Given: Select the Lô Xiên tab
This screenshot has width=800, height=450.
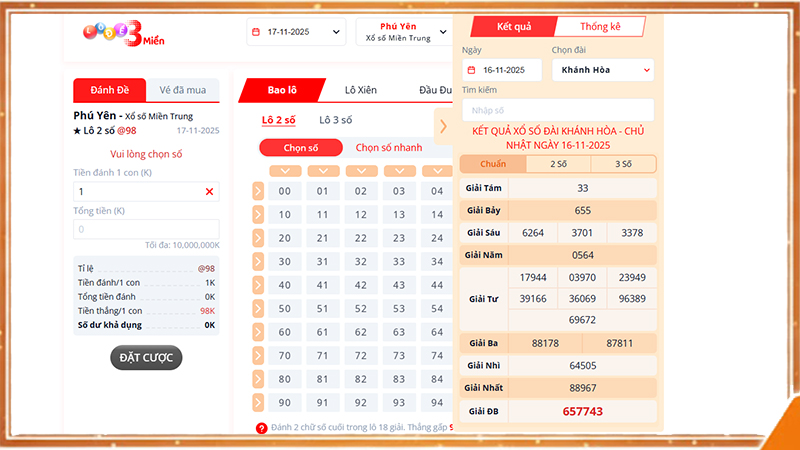Looking at the screenshot, I should pos(361,90).
